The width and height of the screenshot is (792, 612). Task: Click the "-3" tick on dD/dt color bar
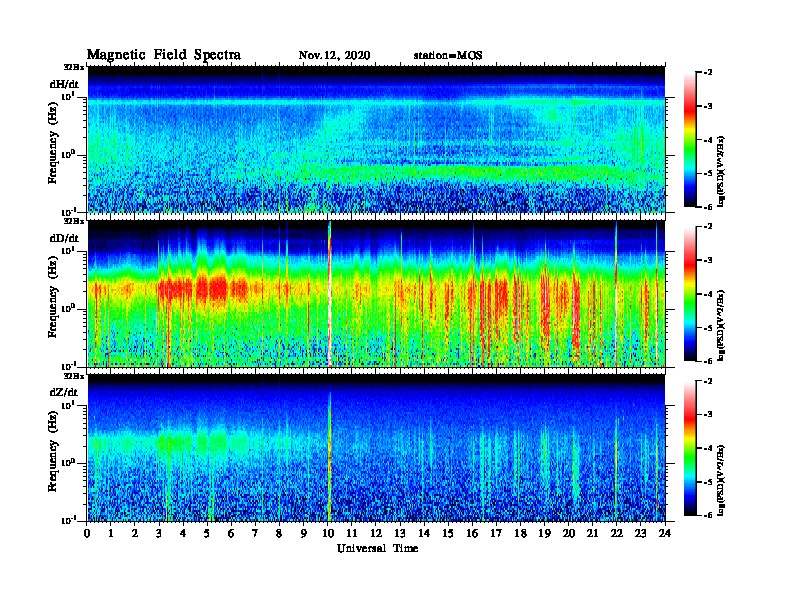coord(707,261)
